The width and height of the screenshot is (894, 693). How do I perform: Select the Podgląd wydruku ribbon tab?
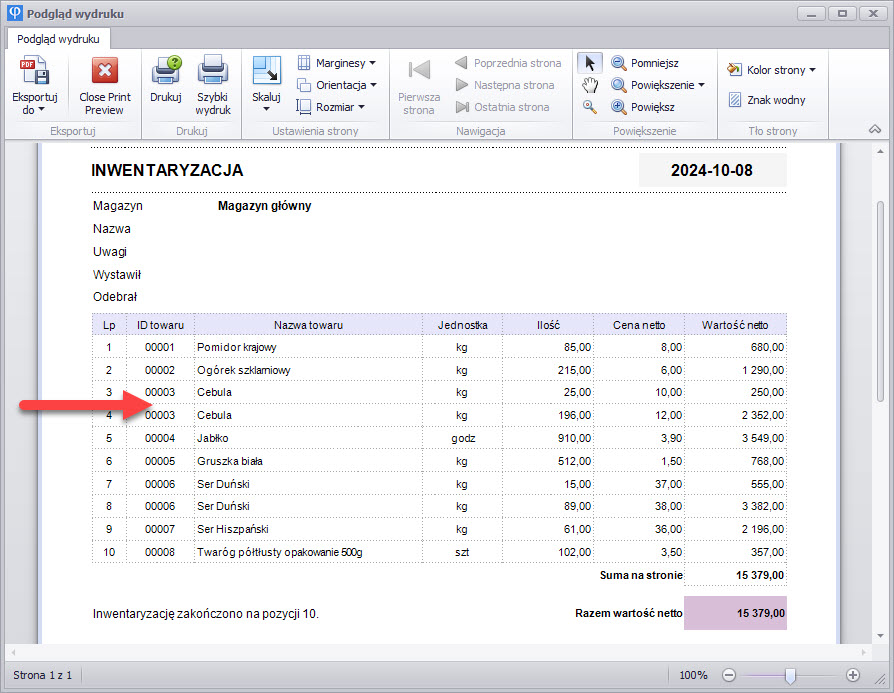pyautogui.click(x=58, y=38)
